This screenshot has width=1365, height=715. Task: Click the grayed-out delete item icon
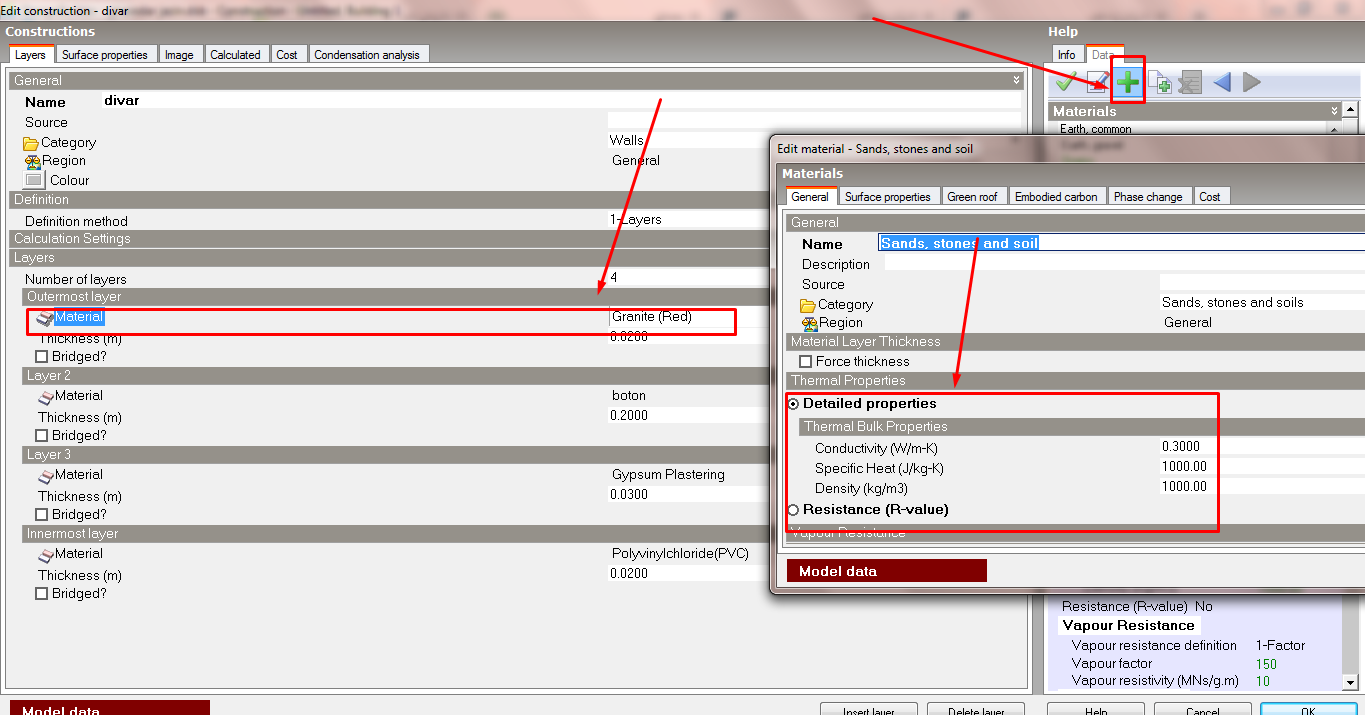coord(1190,82)
